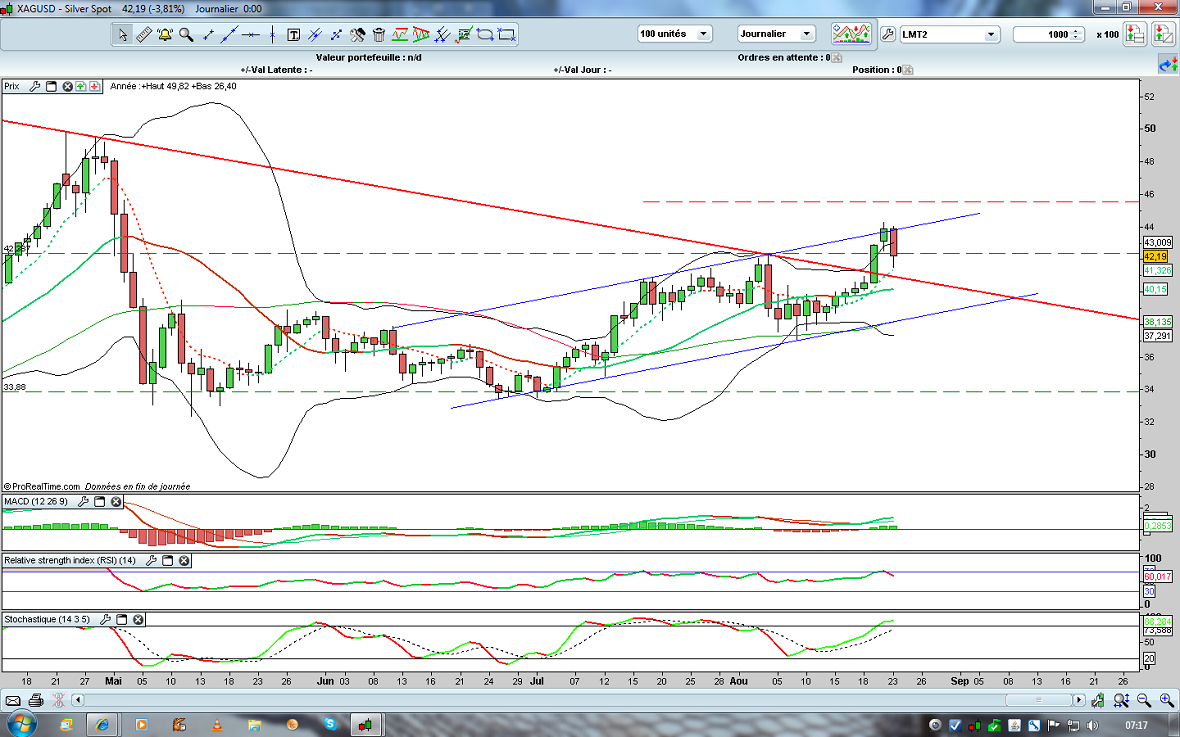Click the Position count label
This screenshot has height=737, width=1180.
(x=876, y=70)
